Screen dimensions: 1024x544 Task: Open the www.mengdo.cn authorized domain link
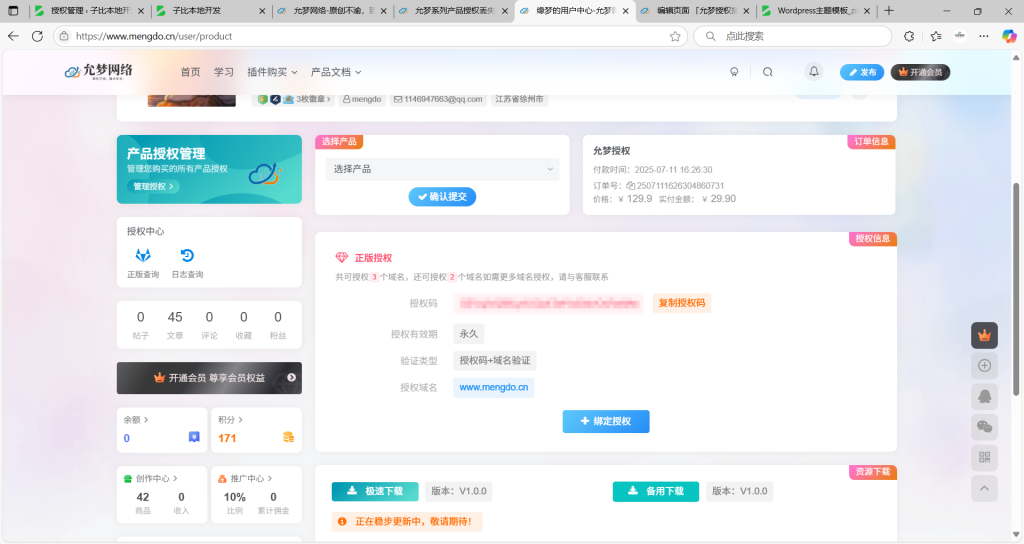[x=494, y=387]
